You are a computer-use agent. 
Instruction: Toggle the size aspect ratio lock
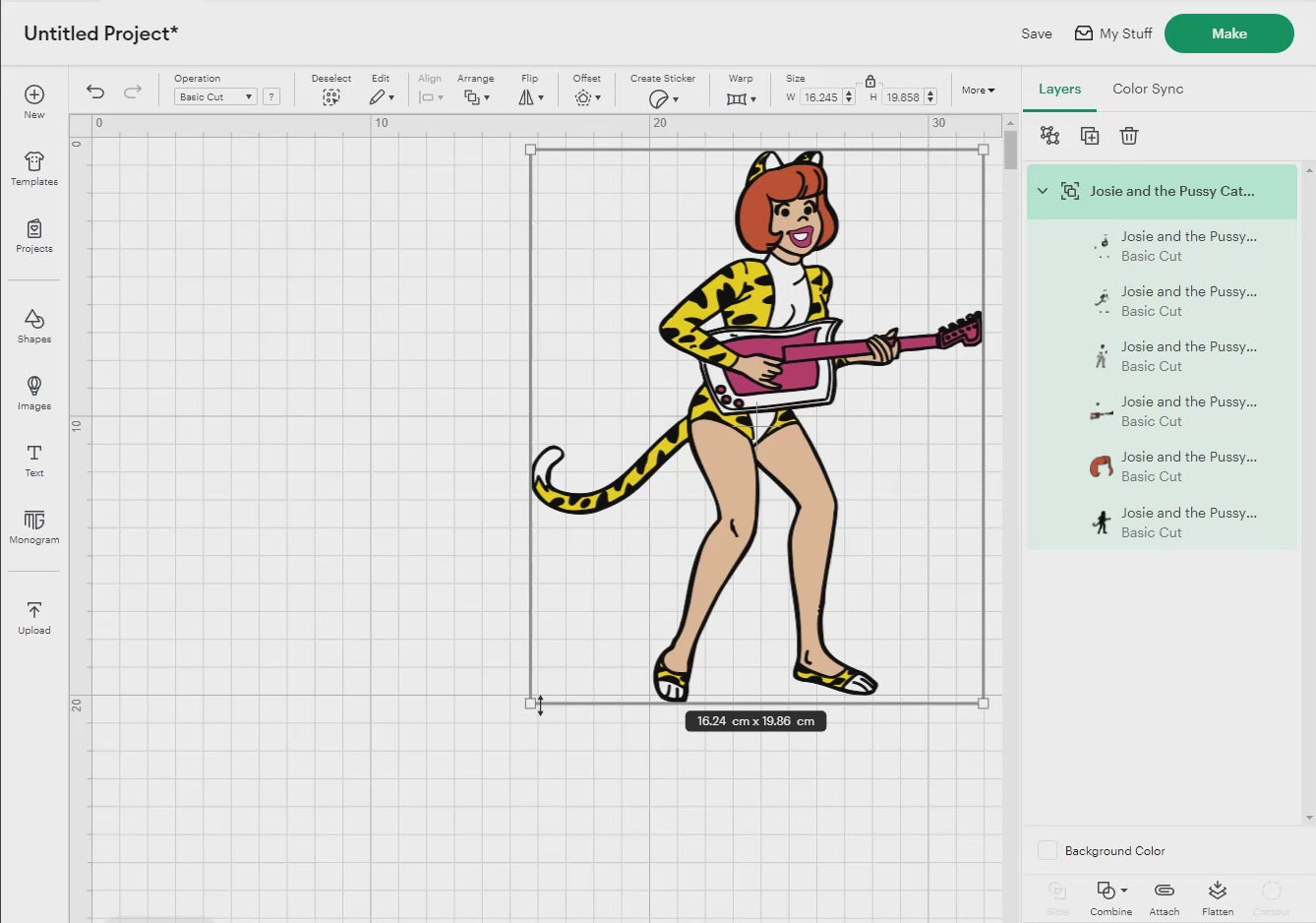870,81
